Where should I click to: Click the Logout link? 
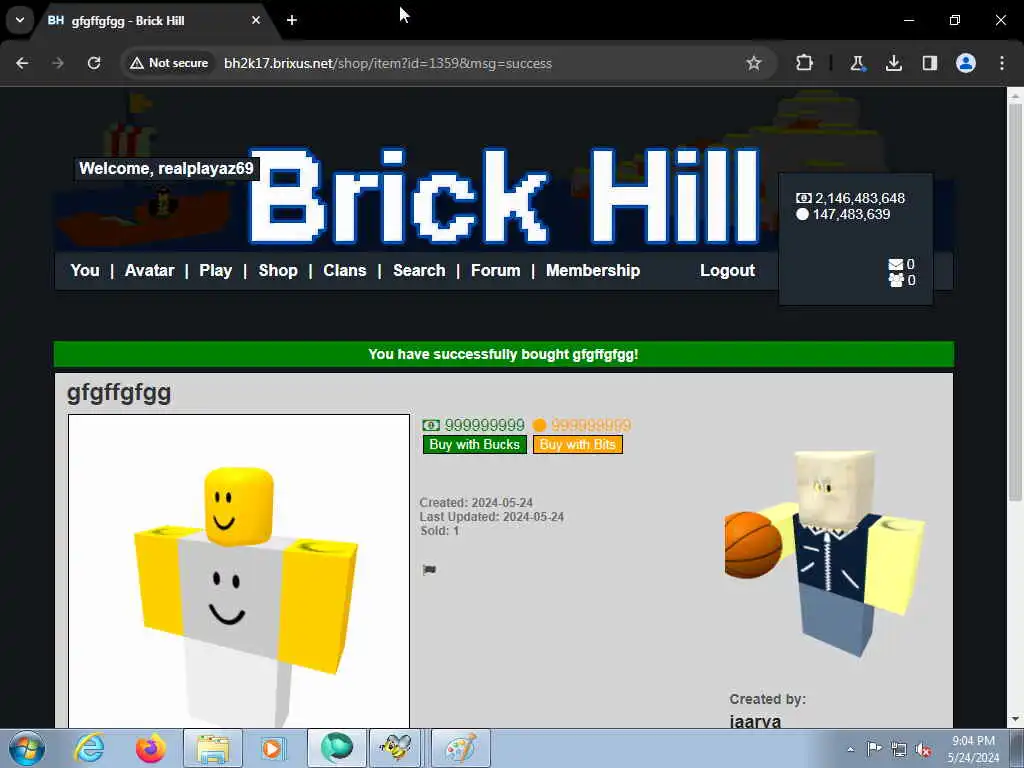point(728,270)
